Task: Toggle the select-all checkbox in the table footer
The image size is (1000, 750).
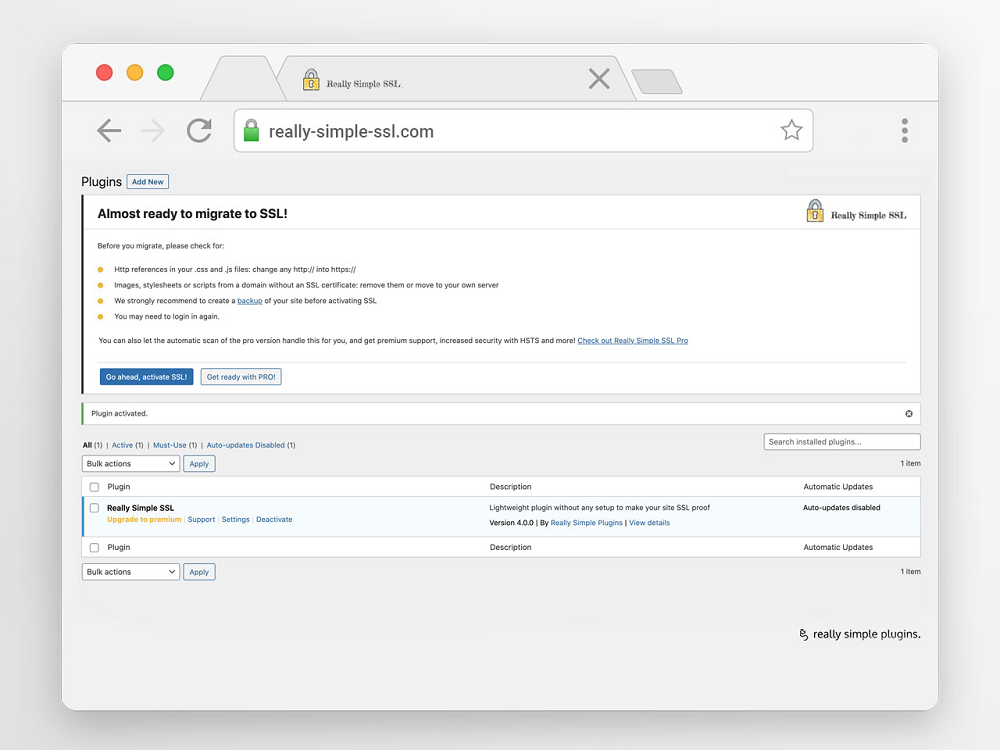Action: click(x=94, y=548)
